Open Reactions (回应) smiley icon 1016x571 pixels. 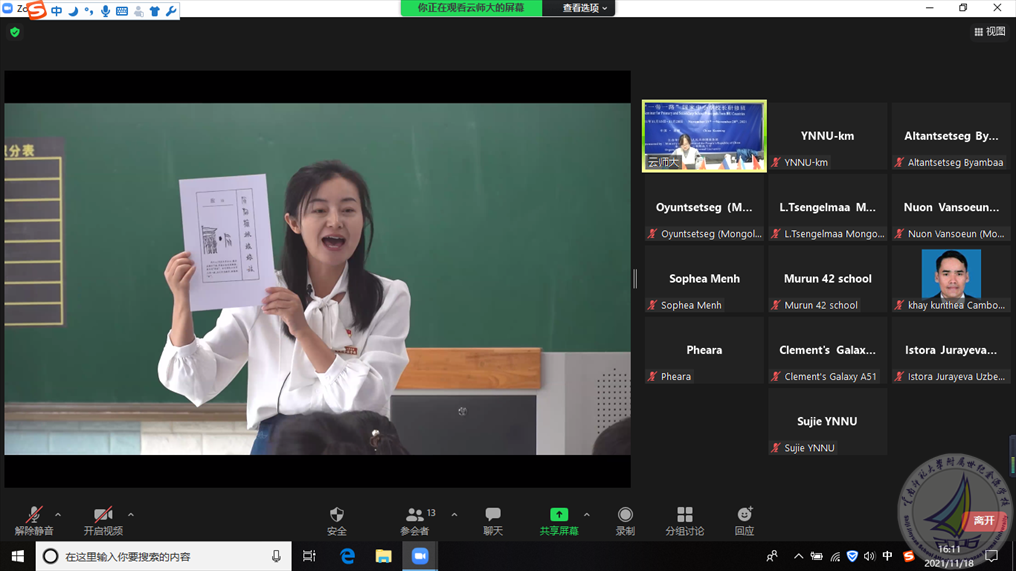[x=744, y=520]
